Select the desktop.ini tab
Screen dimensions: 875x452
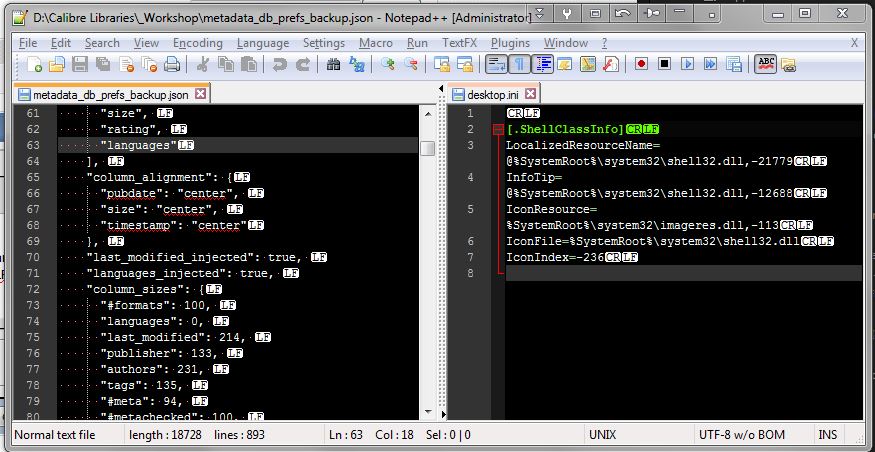(494, 94)
